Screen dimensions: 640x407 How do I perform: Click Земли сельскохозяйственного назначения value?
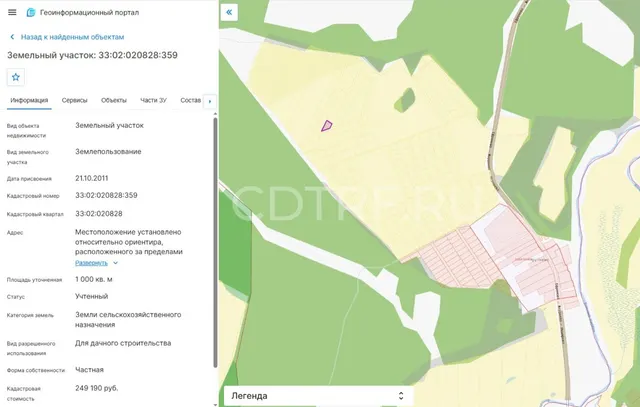(x=128, y=320)
